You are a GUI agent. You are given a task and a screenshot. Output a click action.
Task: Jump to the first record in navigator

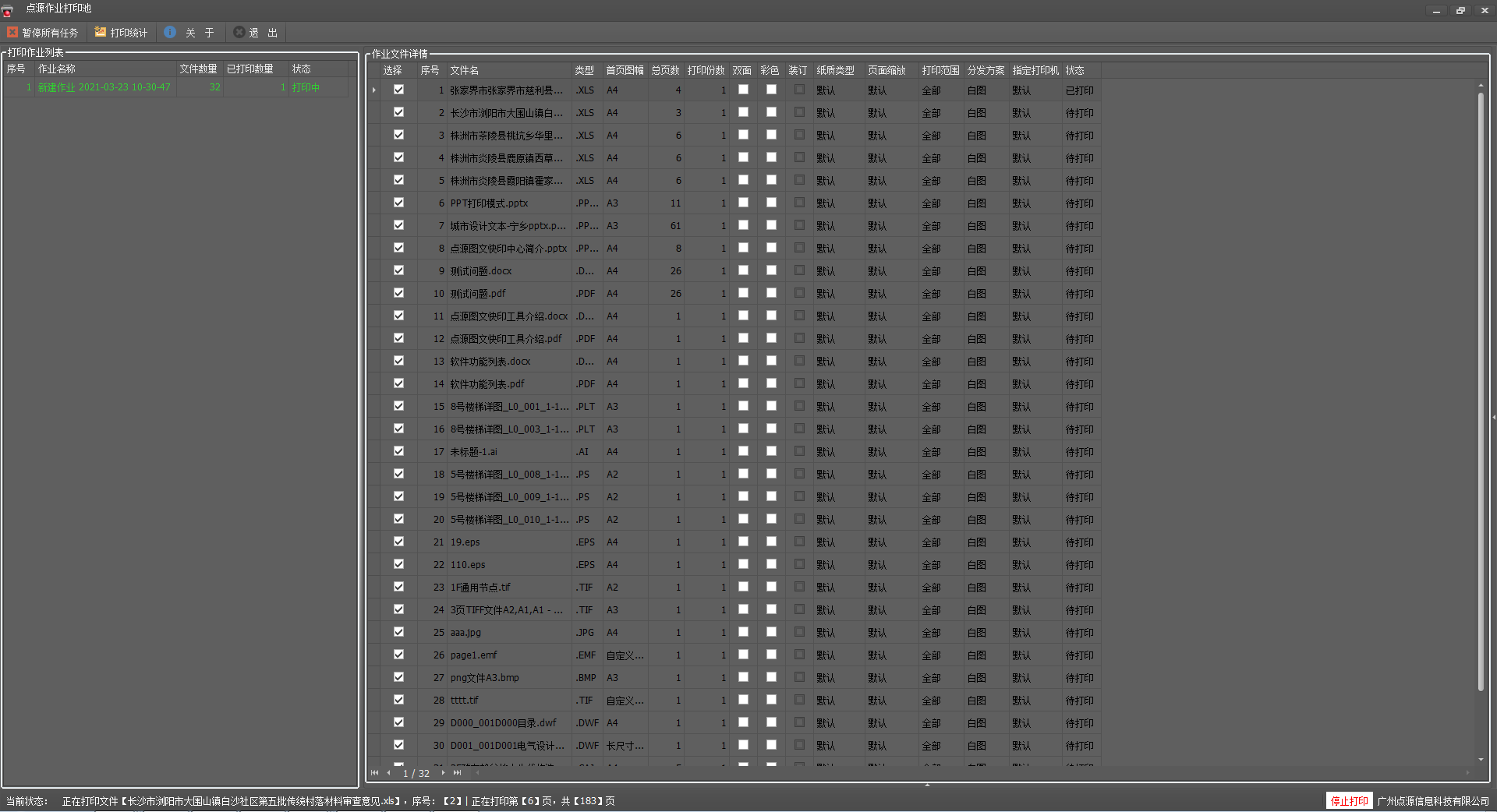point(374,773)
